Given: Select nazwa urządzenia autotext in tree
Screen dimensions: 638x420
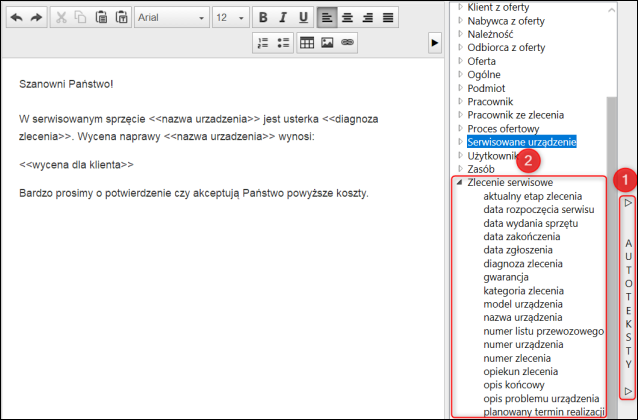Looking at the screenshot, I should [523, 317].
